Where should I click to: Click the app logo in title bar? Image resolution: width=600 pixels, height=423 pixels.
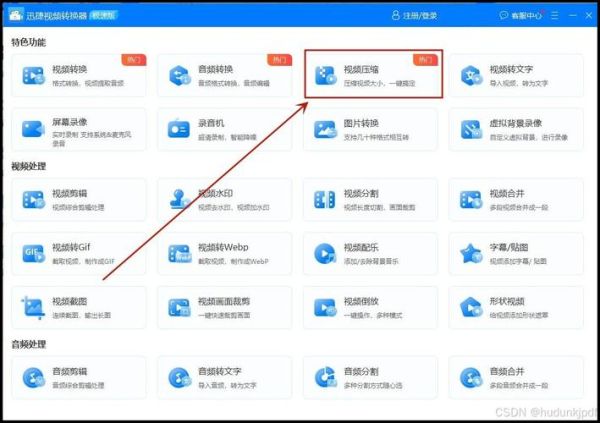tap(16, 15)
